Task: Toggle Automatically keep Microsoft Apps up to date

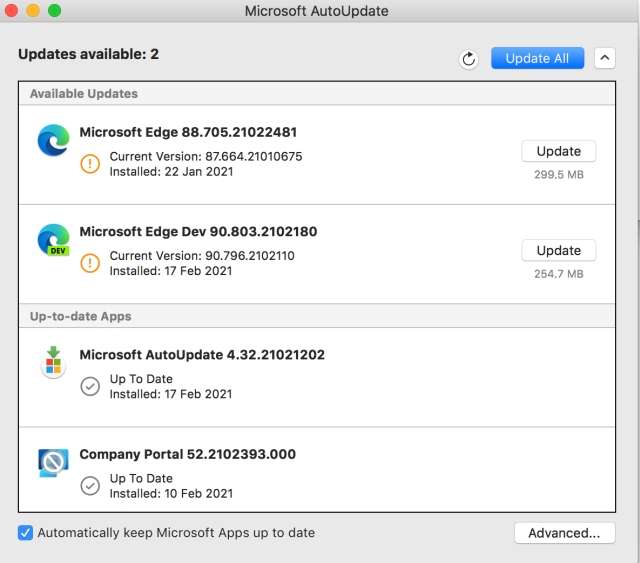Action: (x=26, y=533)
